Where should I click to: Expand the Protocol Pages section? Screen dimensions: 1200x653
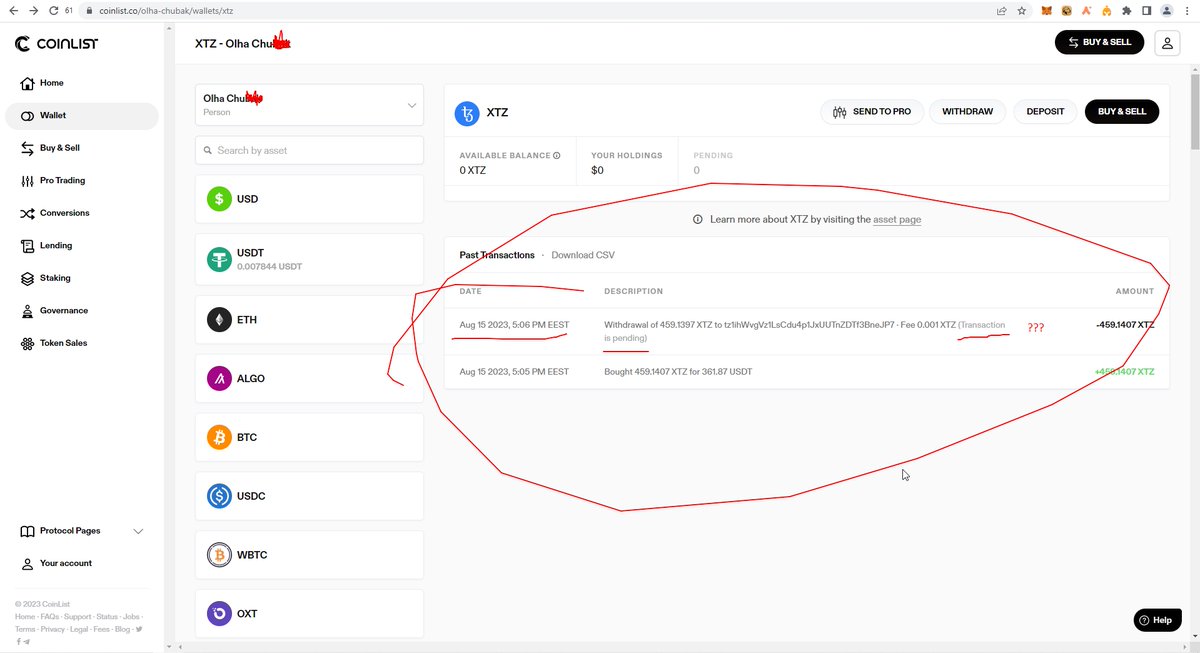point(82,531)
